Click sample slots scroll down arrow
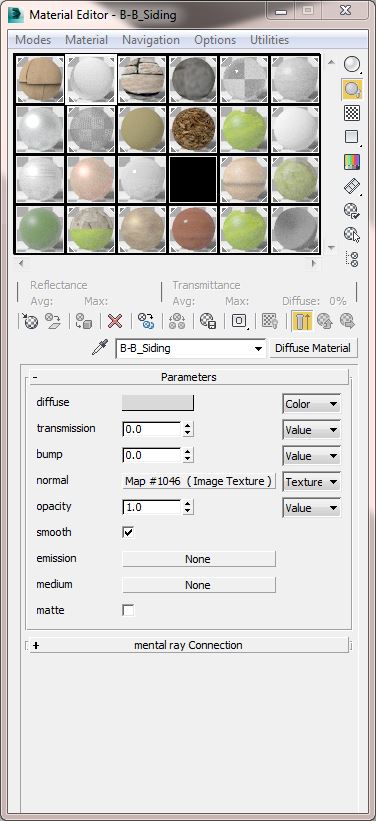The height and width of the screenshot is (821, 376). click(x=330, y=248)
